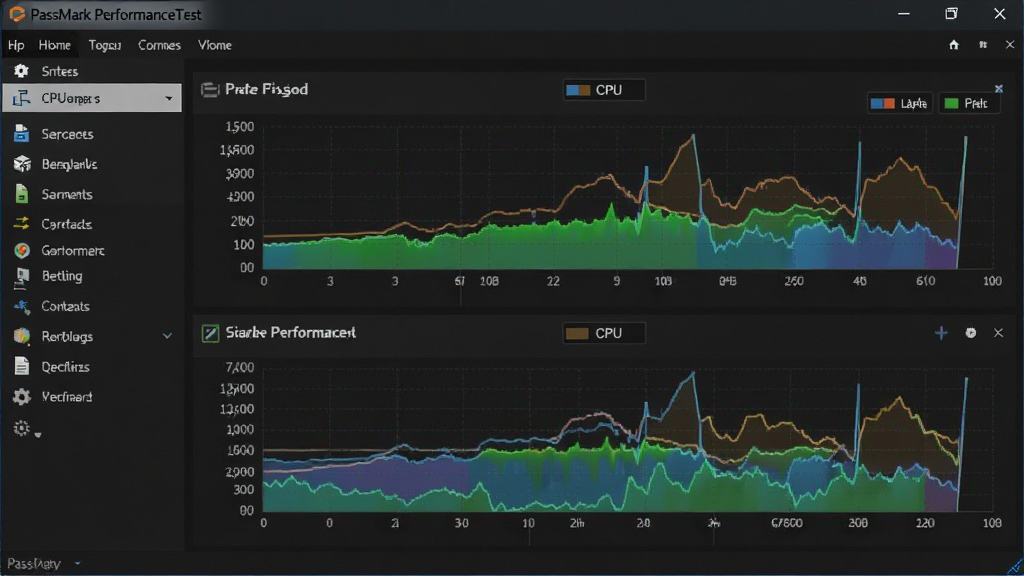
Task: Toggle the Lapte legend series
Action: (x=899, y=103)
